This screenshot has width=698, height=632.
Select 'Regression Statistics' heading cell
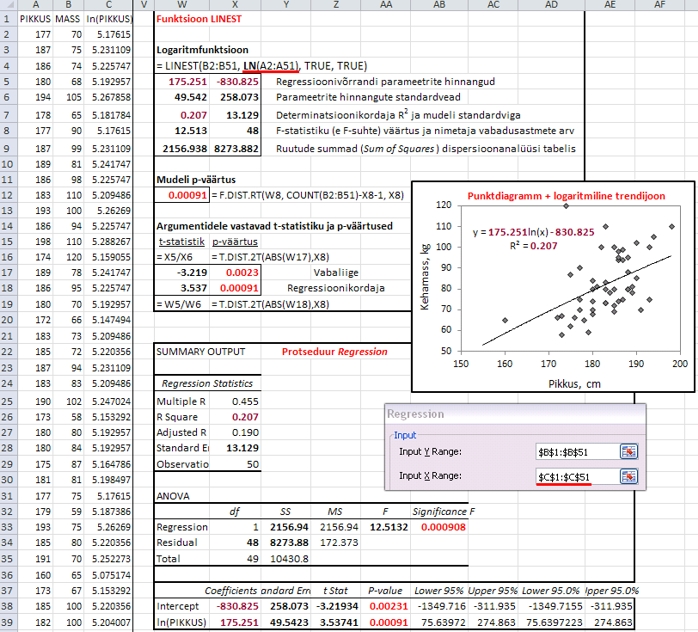(x=207, y=383)
